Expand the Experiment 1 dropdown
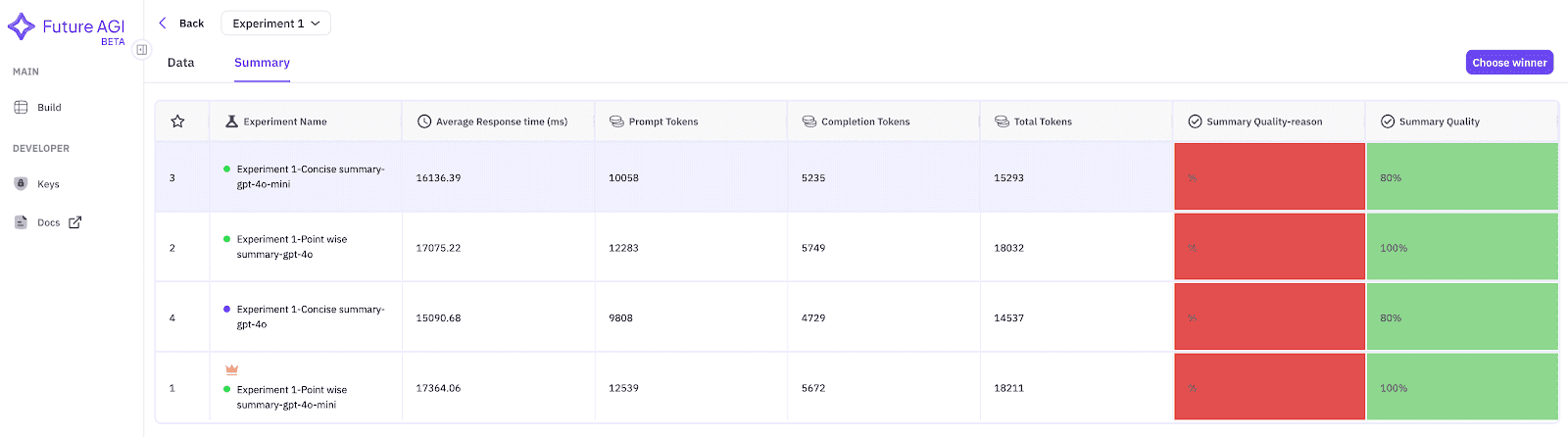 [x=275, y=24]
